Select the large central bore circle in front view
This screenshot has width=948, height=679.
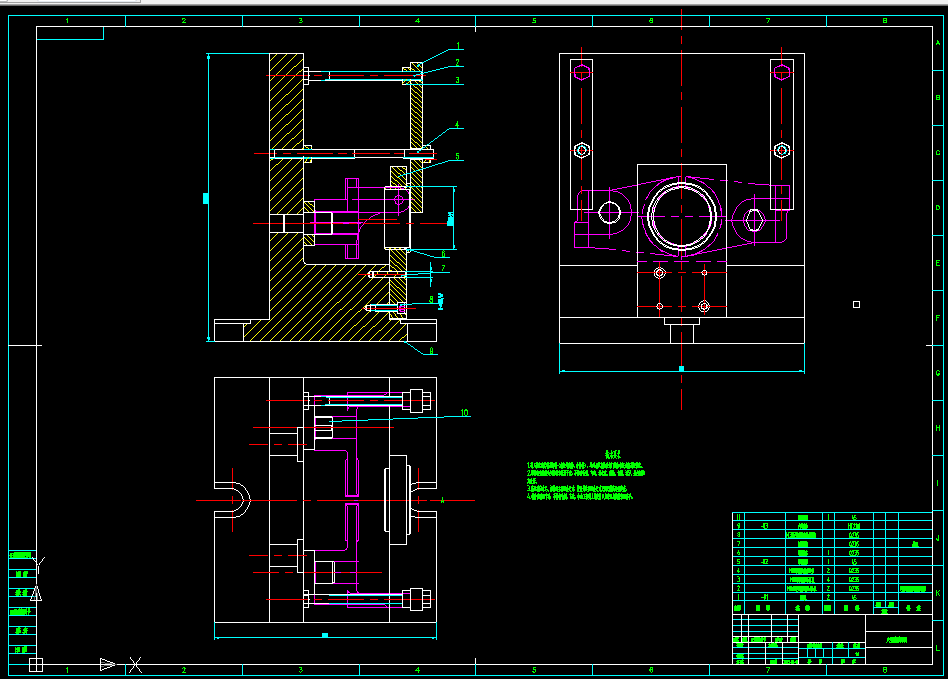point(682,216)
